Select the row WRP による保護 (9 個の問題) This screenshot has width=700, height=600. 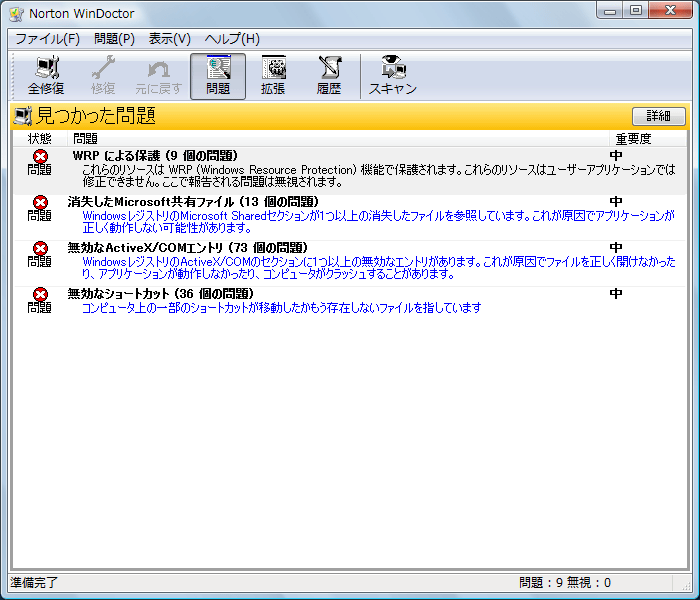click(350, 171)
